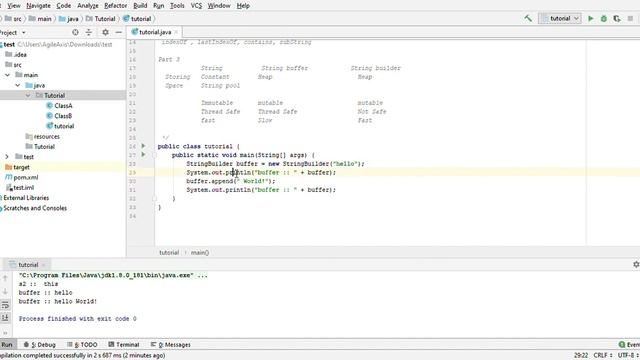Open the 6: TODO tool window
This screenshot has height=360, width=640.
(82, 344)
